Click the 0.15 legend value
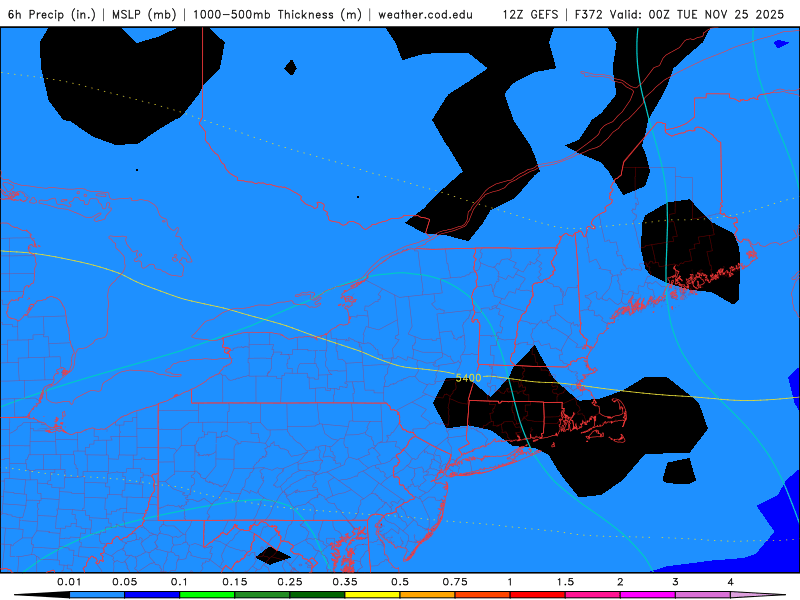The width and height of the screenshot is (800, 600). click(235, 582)
